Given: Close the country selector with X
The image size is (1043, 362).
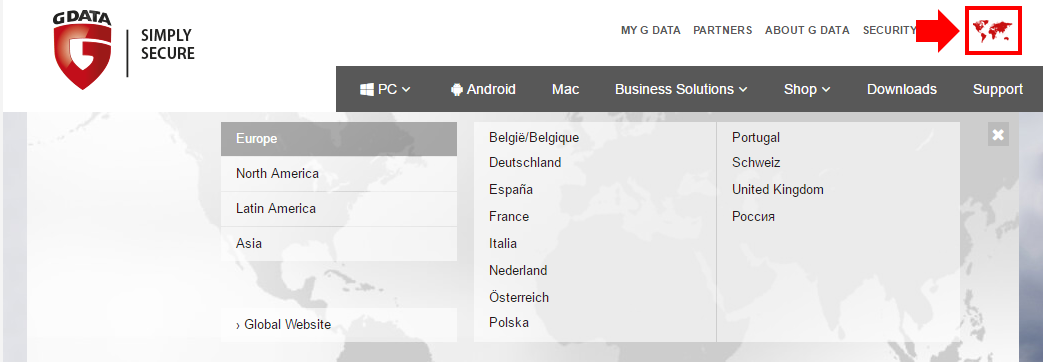Looking at the screenshot, I should click(998, 134).
